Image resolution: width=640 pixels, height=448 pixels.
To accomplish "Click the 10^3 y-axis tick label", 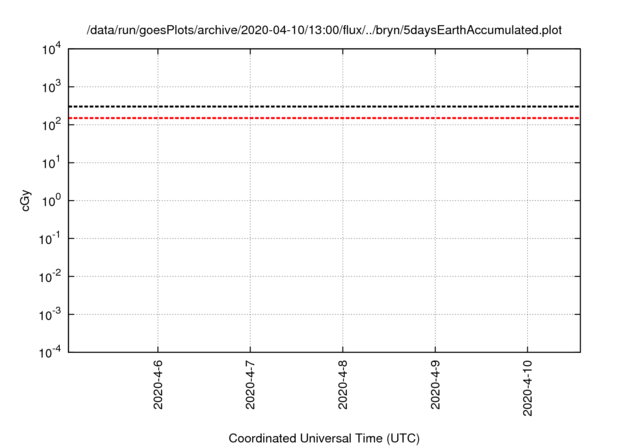I will 51,87.
